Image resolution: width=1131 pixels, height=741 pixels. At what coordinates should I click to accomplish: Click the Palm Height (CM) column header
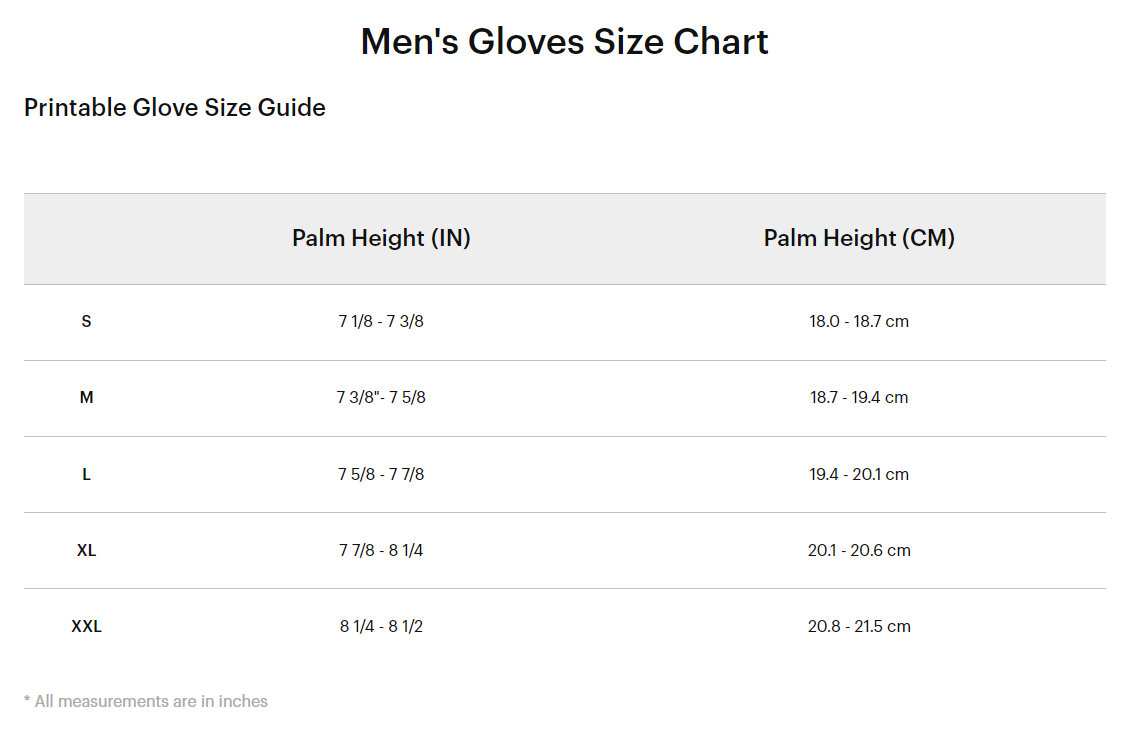point(859,238)
